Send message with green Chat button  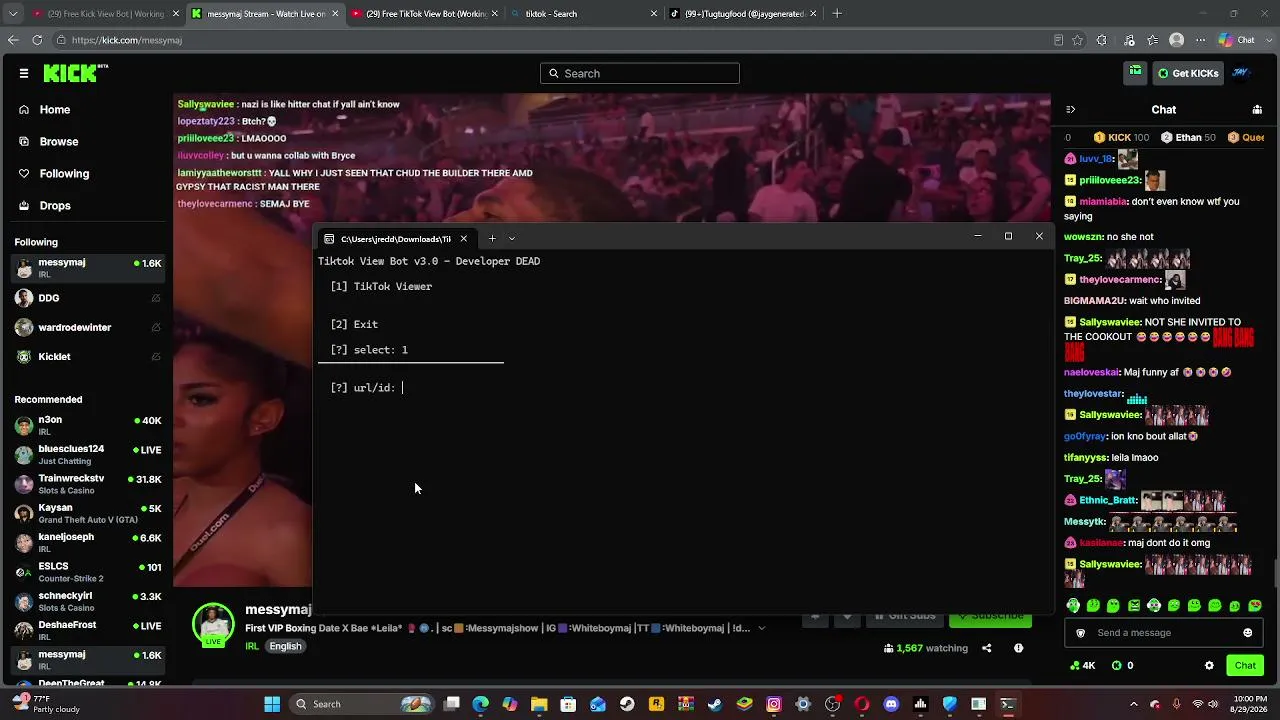pyautogui.click(x=1245, y=665)
